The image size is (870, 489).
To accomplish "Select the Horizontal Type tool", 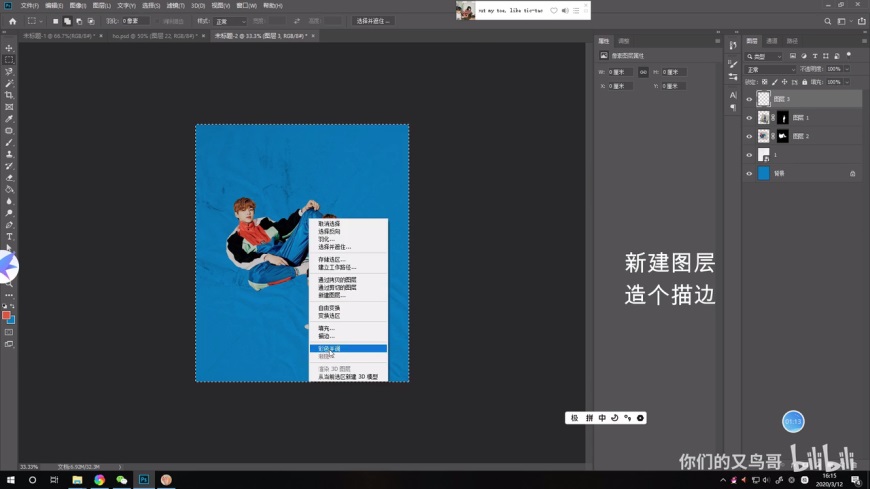I will (x=9, y=237).
